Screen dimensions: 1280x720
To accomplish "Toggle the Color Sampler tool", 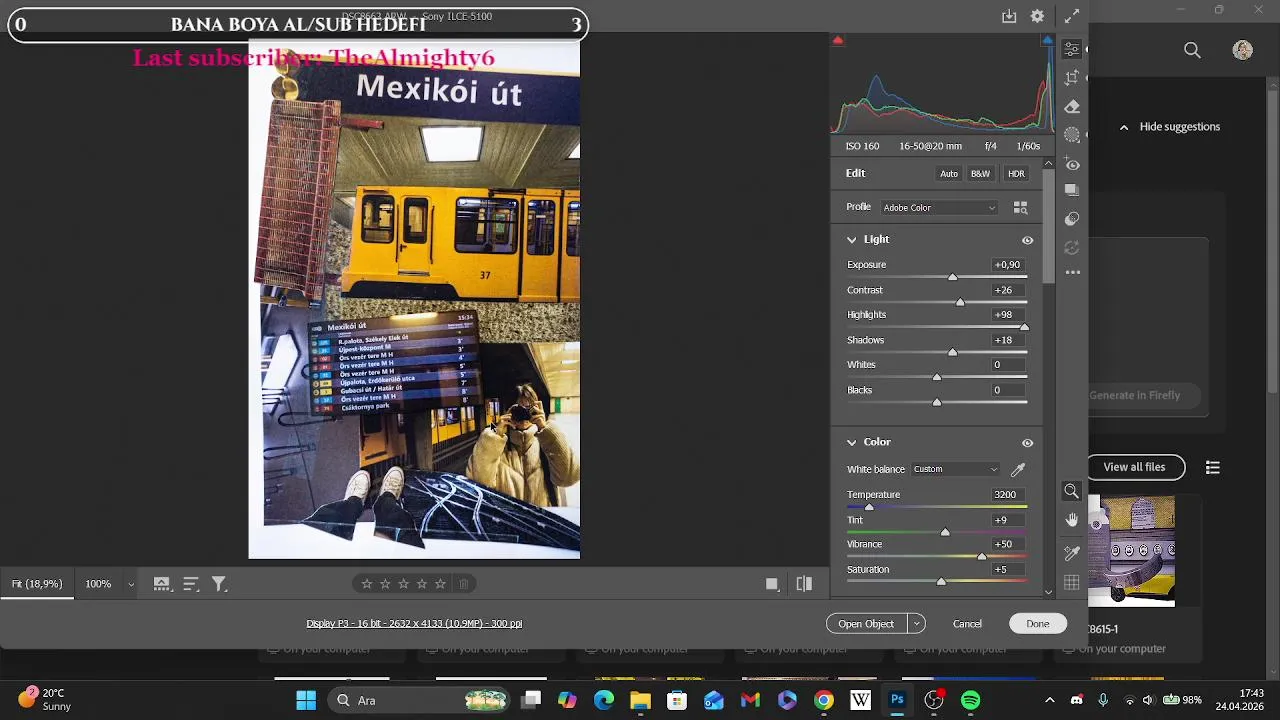I will click(x=1071, y=552).
